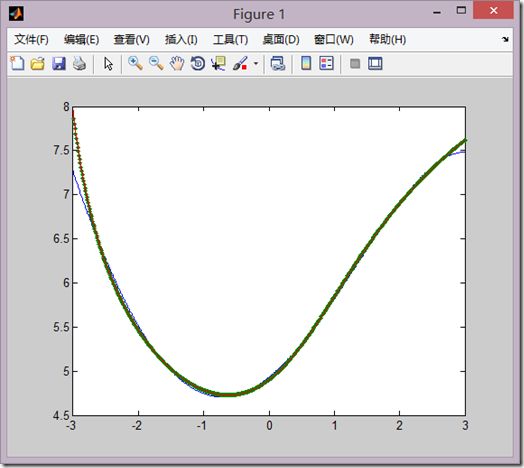The height and width of the screenshot is (468, 524).
Task: Click the y-axis label 6.5
Action: coord(61,239)
